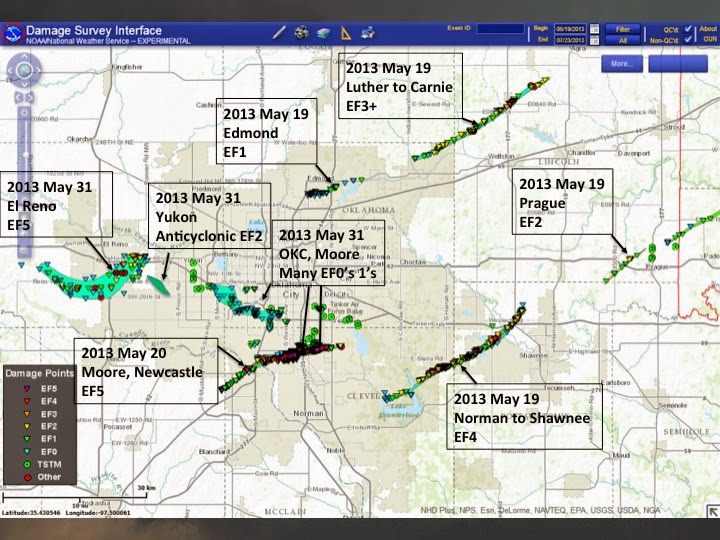
Task: Click Other red circle in legend
Action: (27, 478)
